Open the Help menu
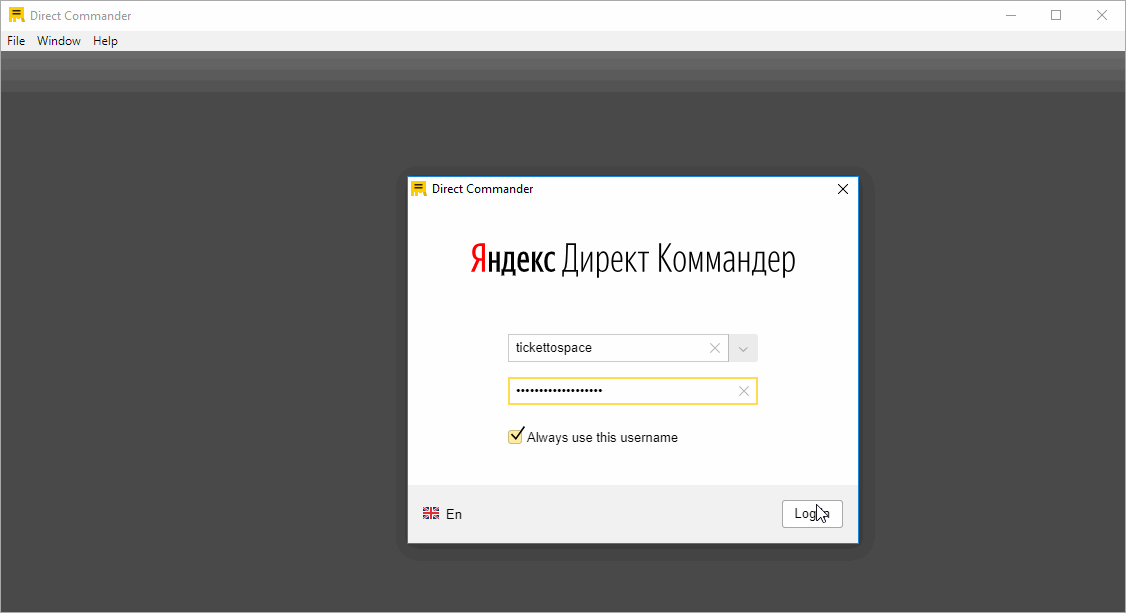This screenshot has height=613, width=1126. pos(105,41)
